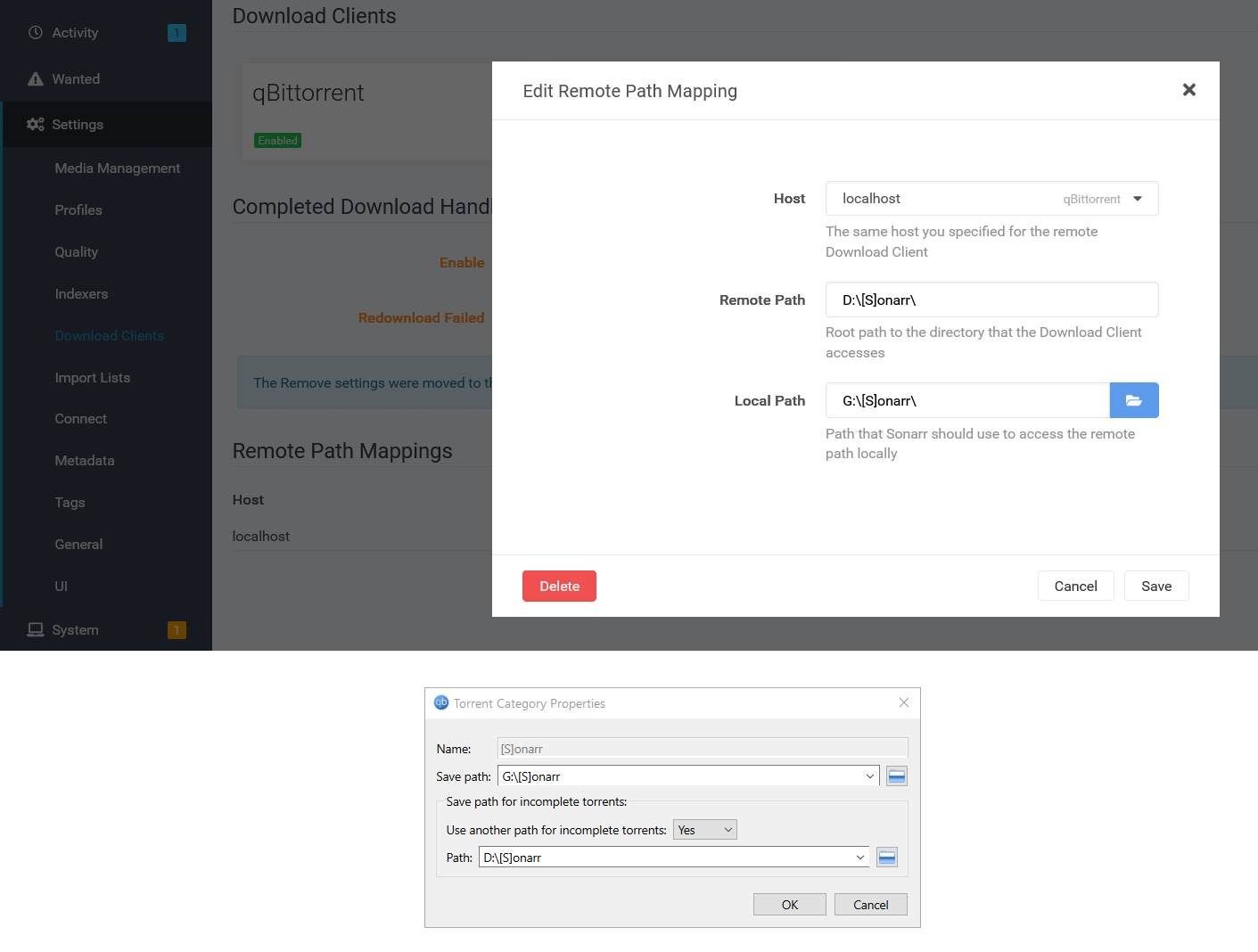This screenshot has width=1258, height=952.
Task: Click the Remote Path help text
Action: (983, 342)
